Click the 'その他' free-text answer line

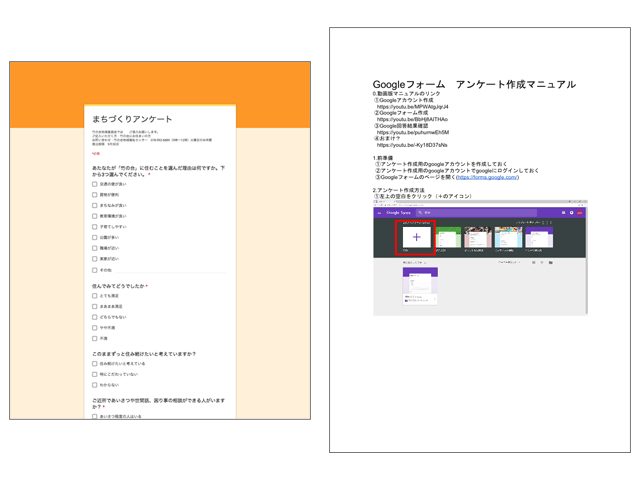171,271
